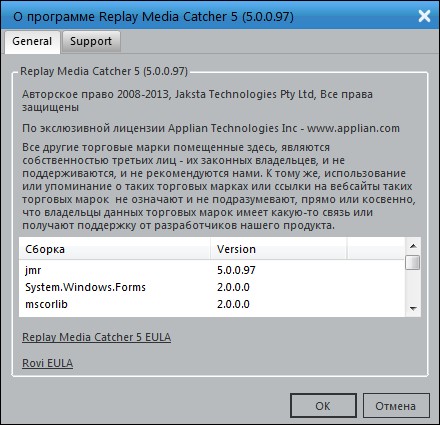Click the 2.0.0.0 version of System.Windows.Forms
Image resolution: width=440 pixels, height=425 pixels.
[x=233, y=287]
